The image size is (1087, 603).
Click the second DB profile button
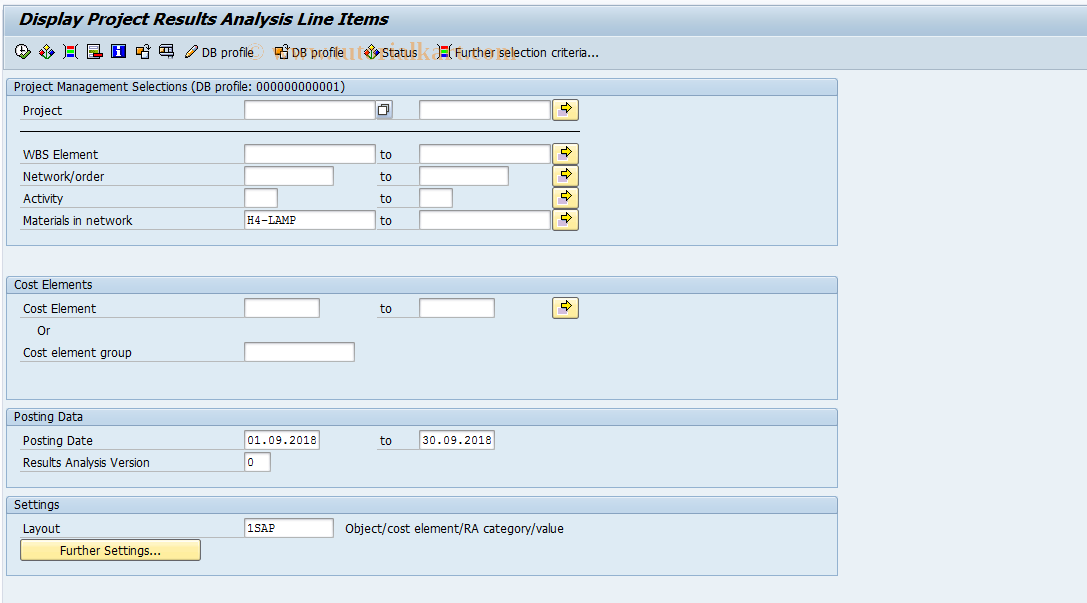coord(309,53)
